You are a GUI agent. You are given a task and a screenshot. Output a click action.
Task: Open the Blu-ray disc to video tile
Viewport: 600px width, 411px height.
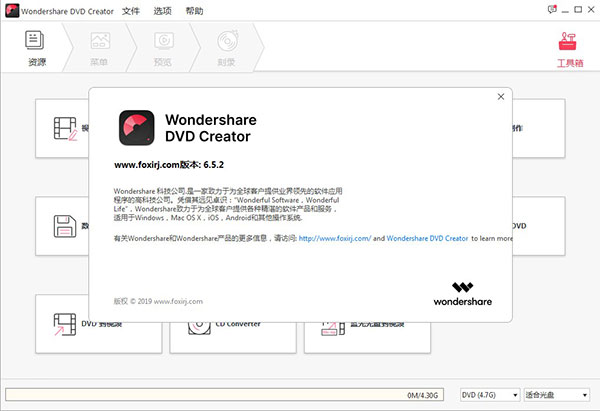pos(367,337)
